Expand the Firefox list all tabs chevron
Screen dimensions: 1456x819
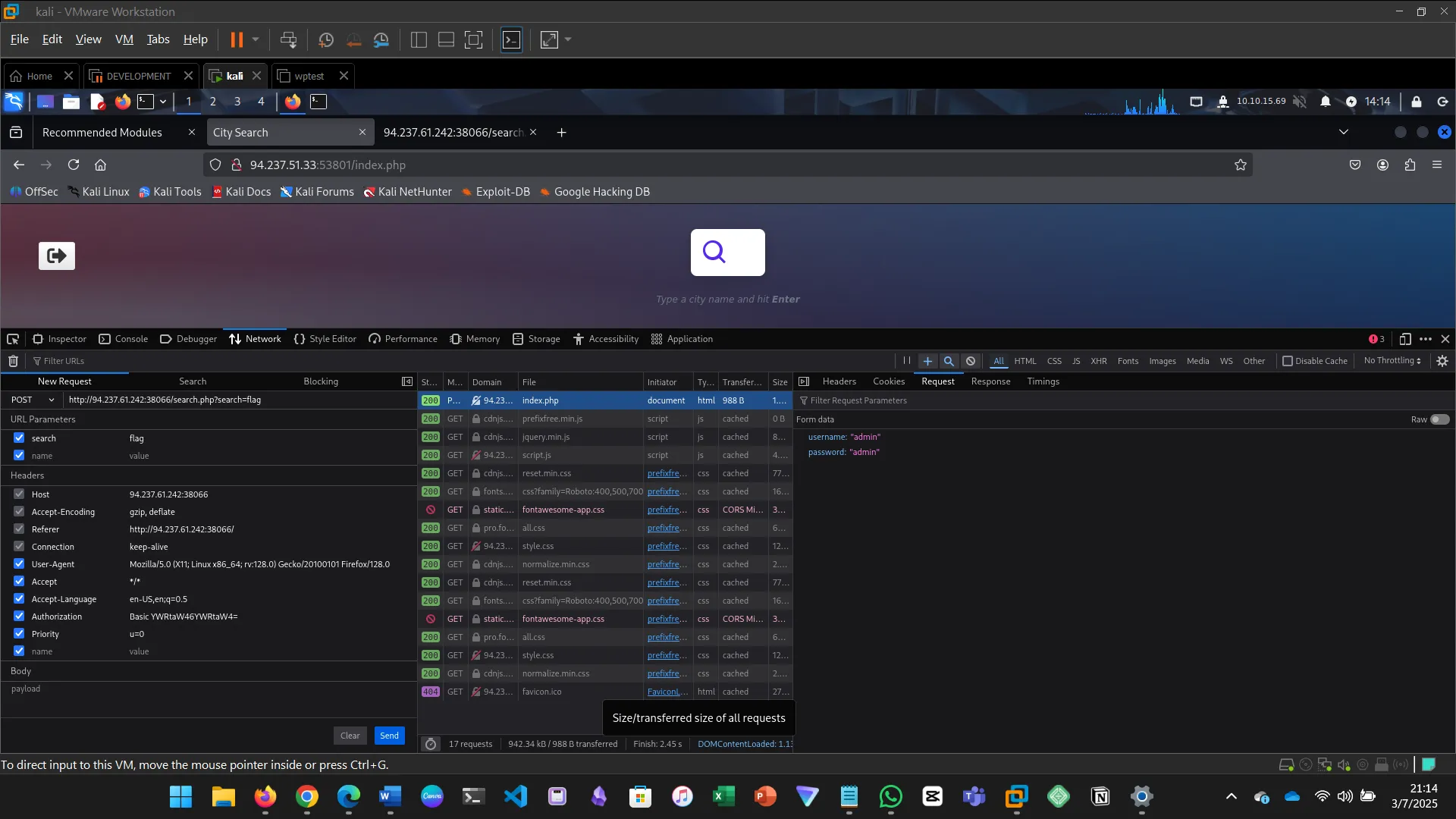point(1344,132)
